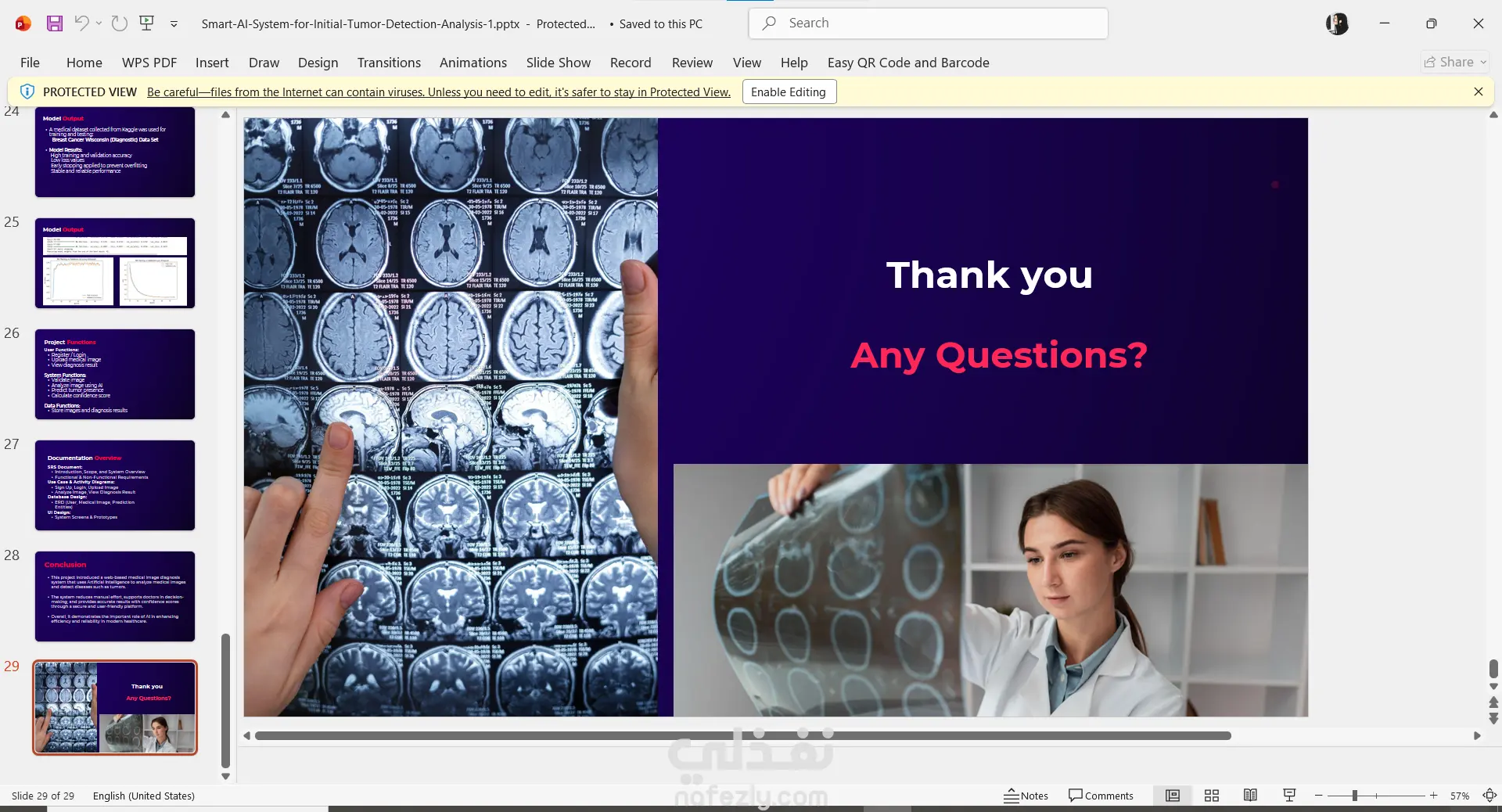The height and width of the screenshot is (812, 1502).
Task: Start presentation from beginning icon
Action: coord(147,23)
